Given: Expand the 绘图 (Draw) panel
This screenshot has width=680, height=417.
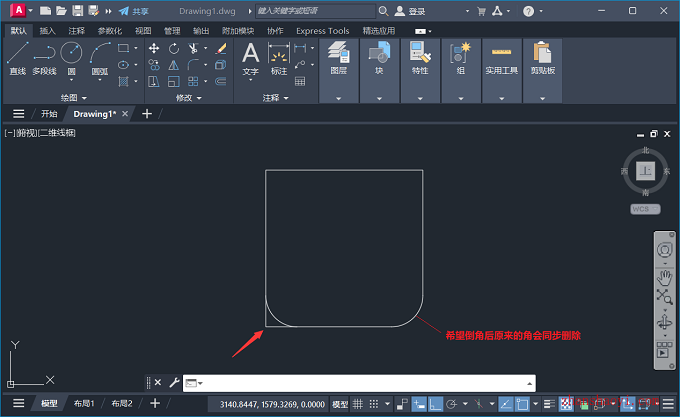Looking at the screenshot, I should [x=74, y=98].
